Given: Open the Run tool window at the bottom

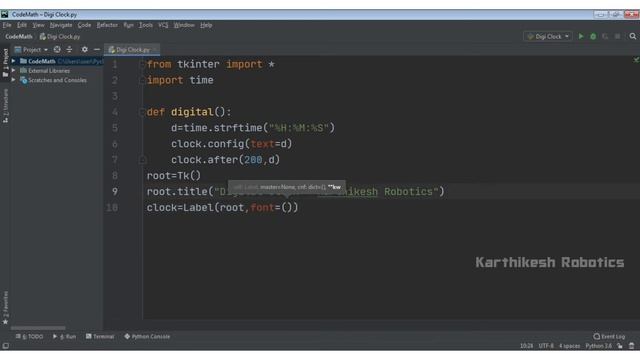Looking at the screenshot, I should (x=64, y=336).
